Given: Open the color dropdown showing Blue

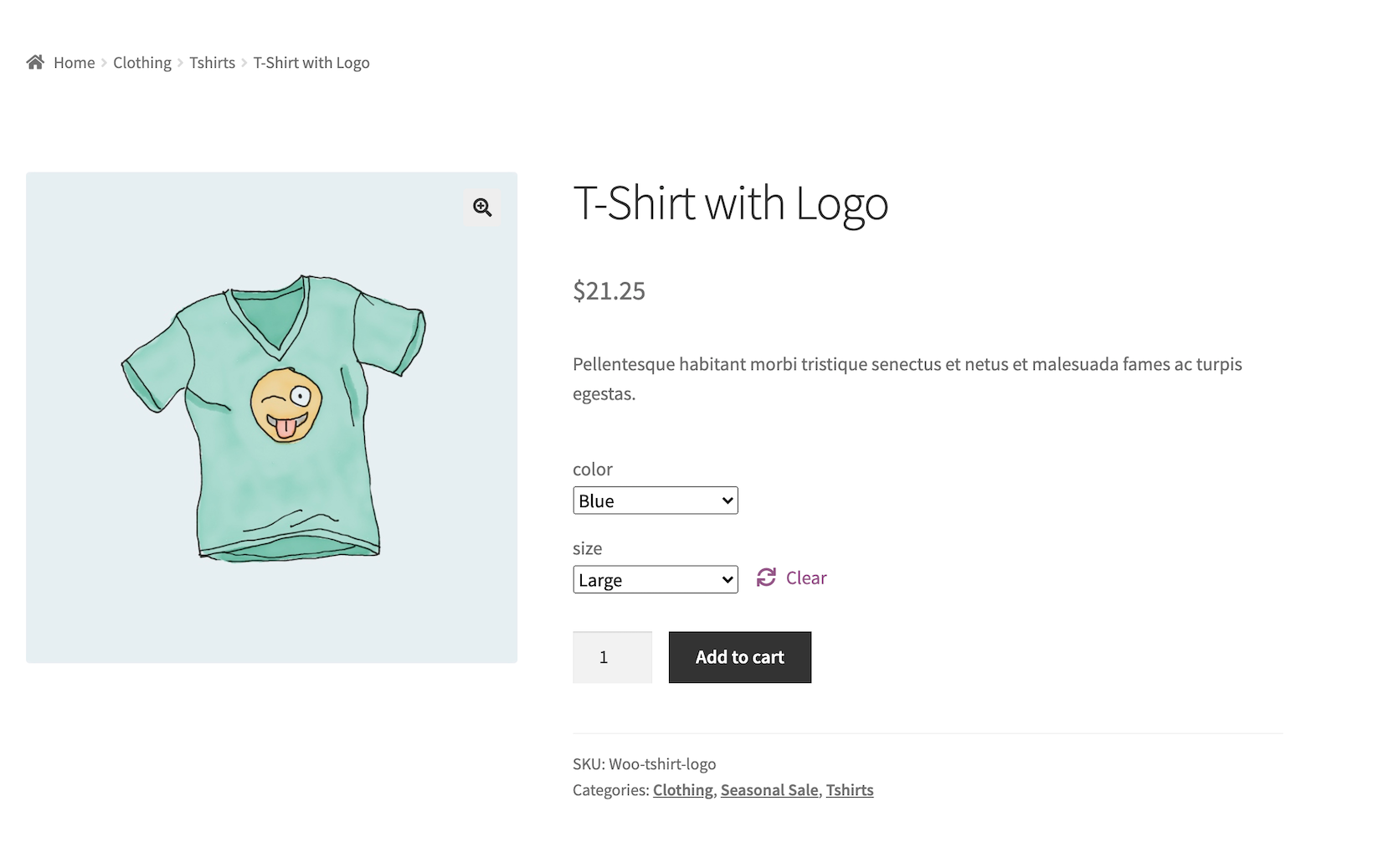Looking at the screenshot, I should point(655,501).
